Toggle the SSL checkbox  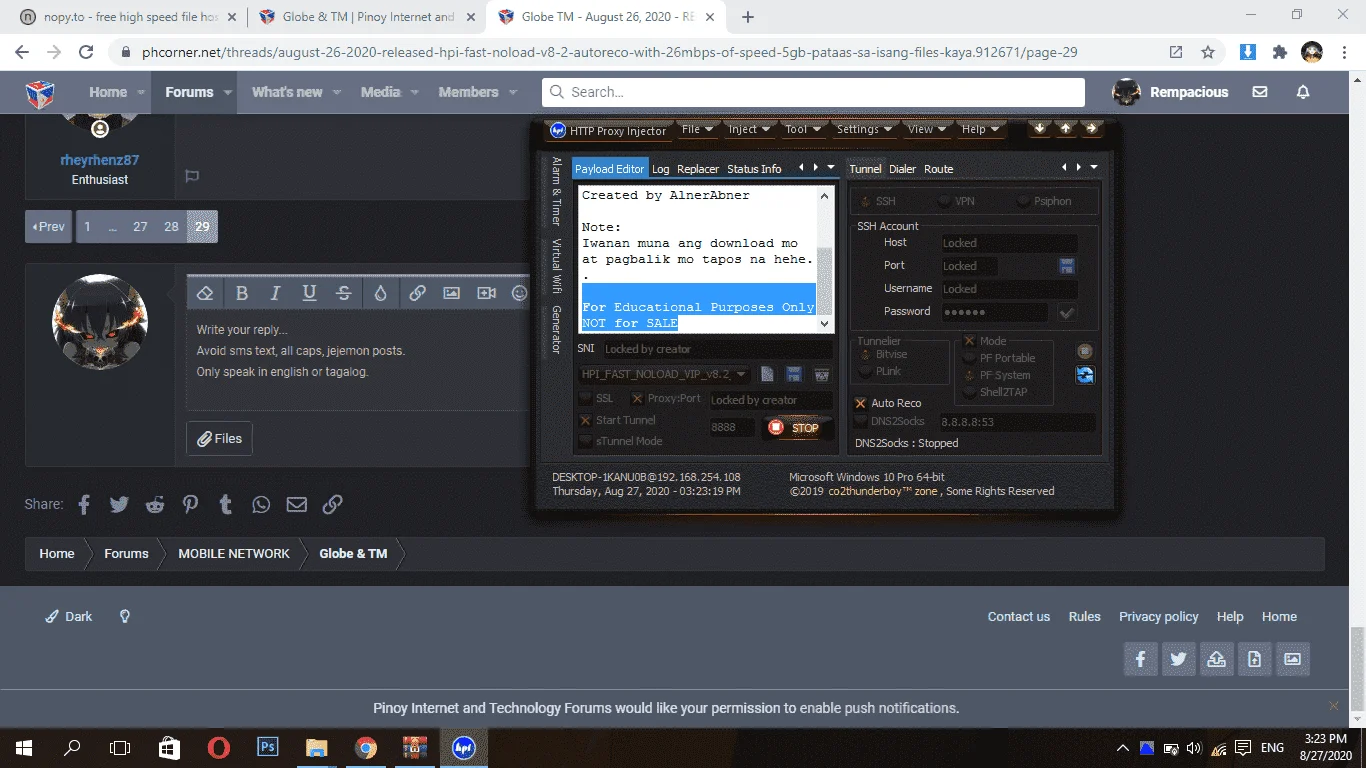click(585, 398)
